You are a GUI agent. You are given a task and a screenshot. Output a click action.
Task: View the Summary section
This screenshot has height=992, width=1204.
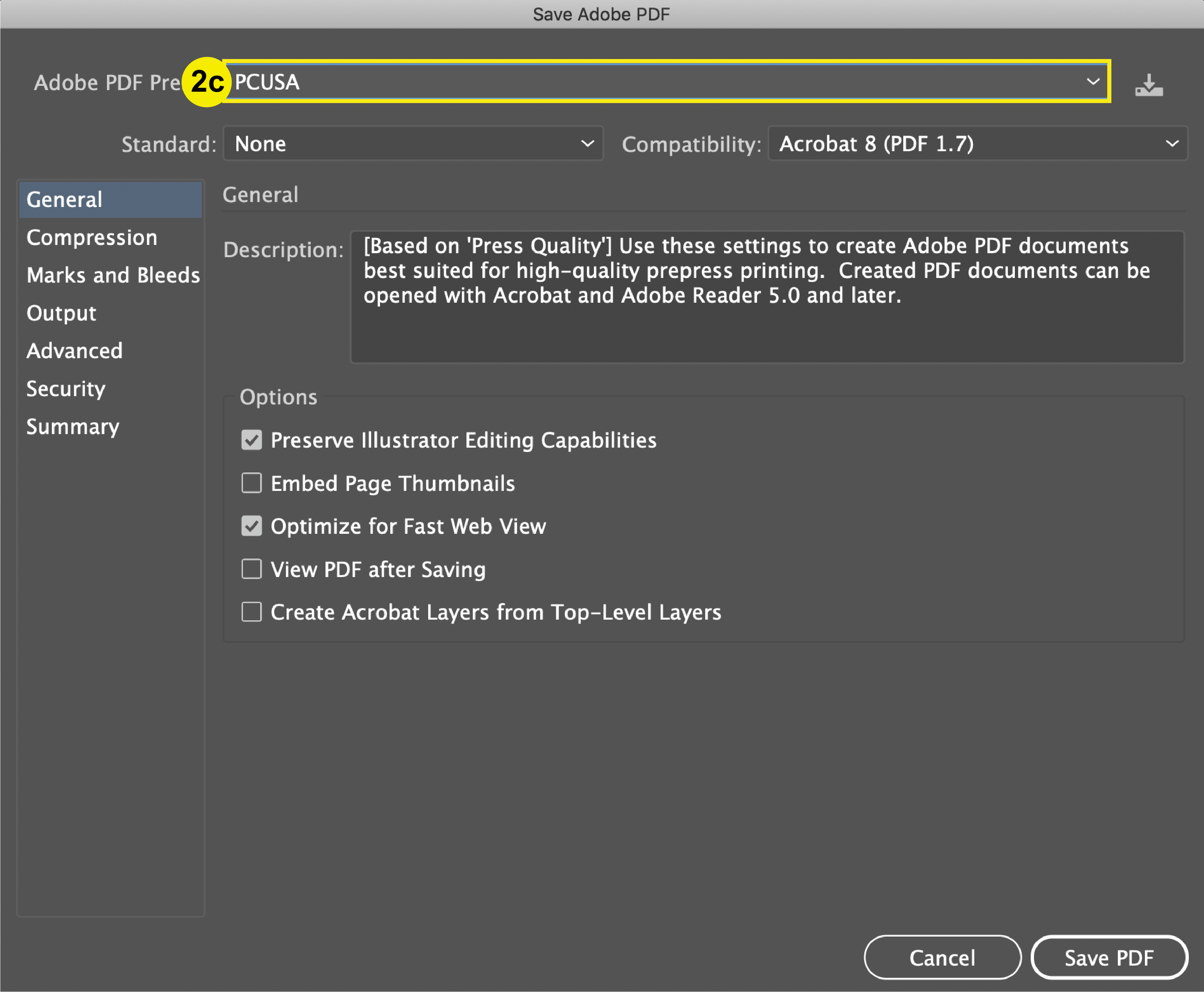110,426
